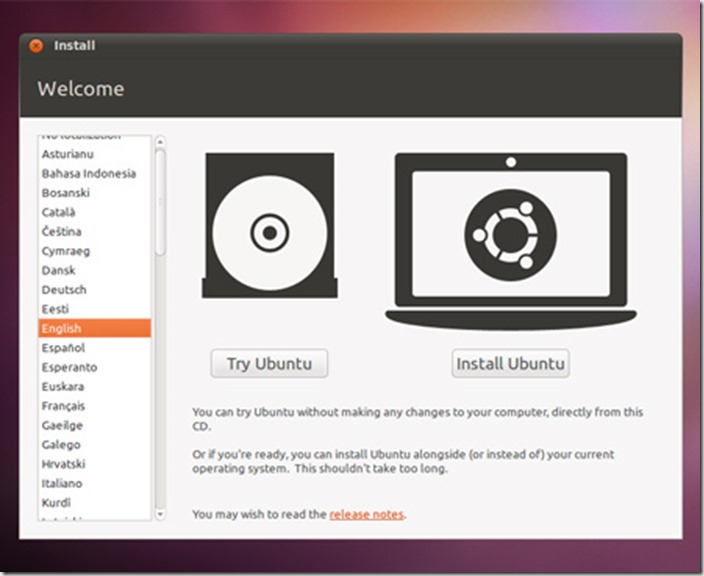Select Dansk language
This screenshot has height=576, width=704.
click(x=95, y=270)
